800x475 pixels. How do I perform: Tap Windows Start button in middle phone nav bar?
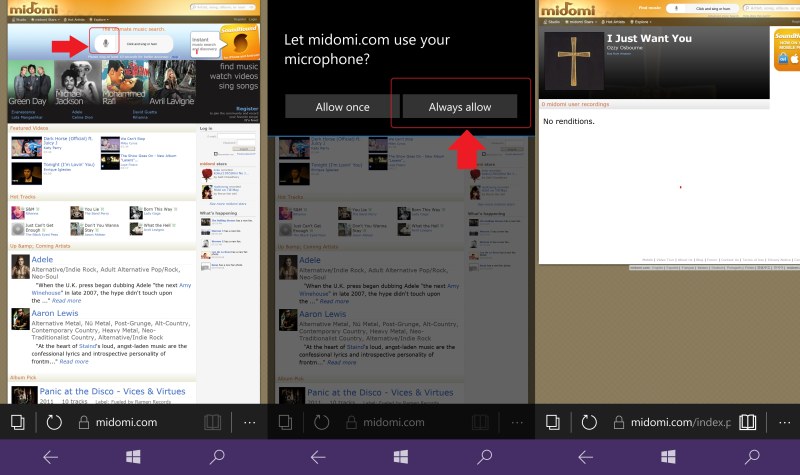(x=401, y=457)
